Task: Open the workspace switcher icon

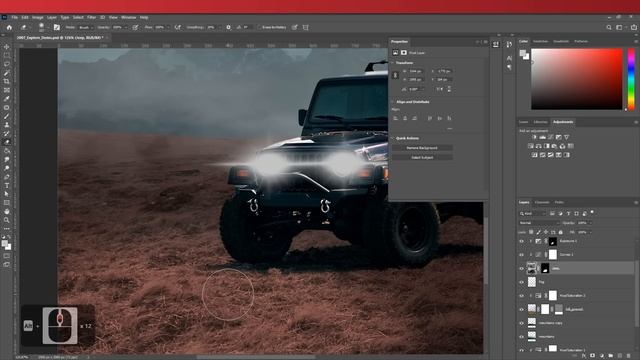Action: (620, 27)
